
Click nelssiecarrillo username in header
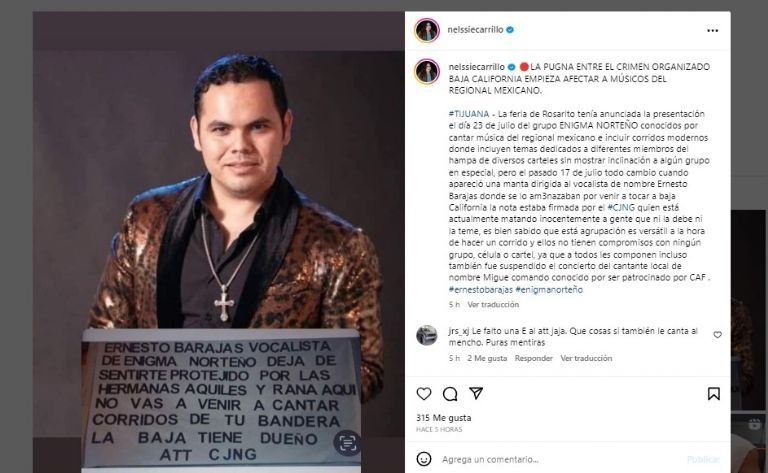pos(475,30)
